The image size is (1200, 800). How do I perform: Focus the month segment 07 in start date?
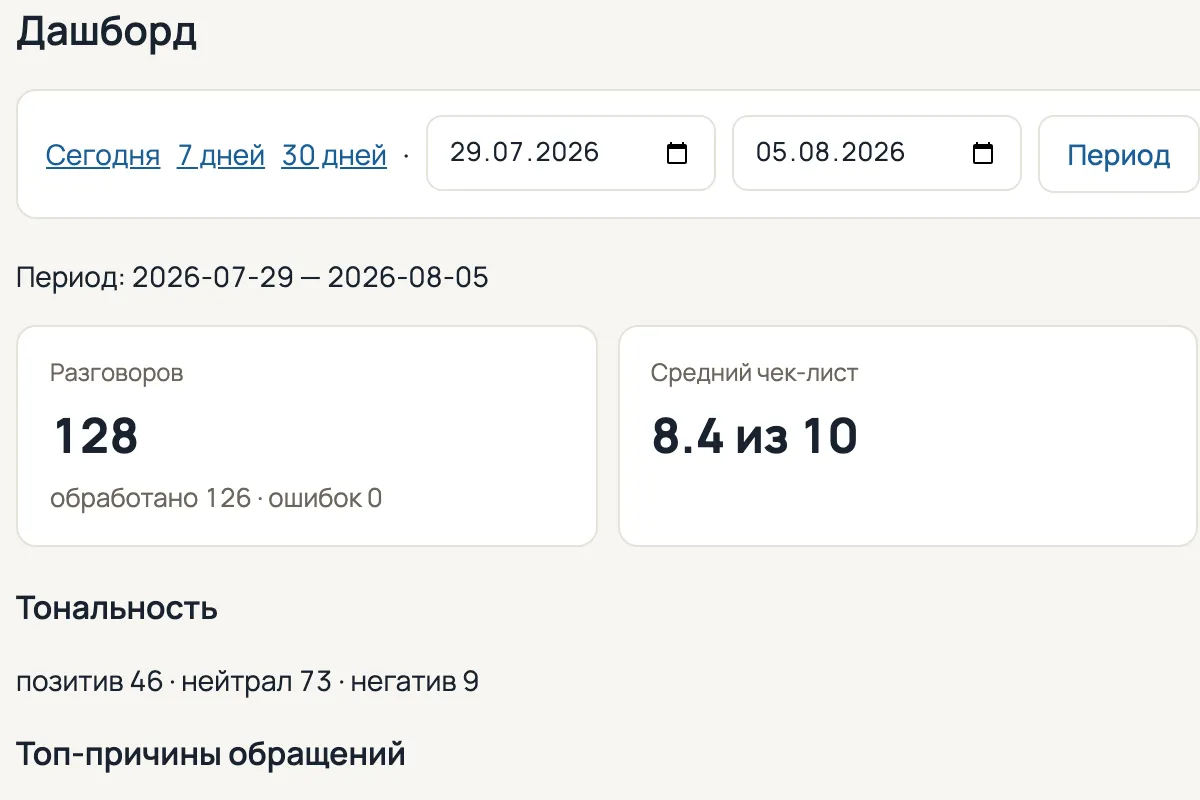coord(502,152)
